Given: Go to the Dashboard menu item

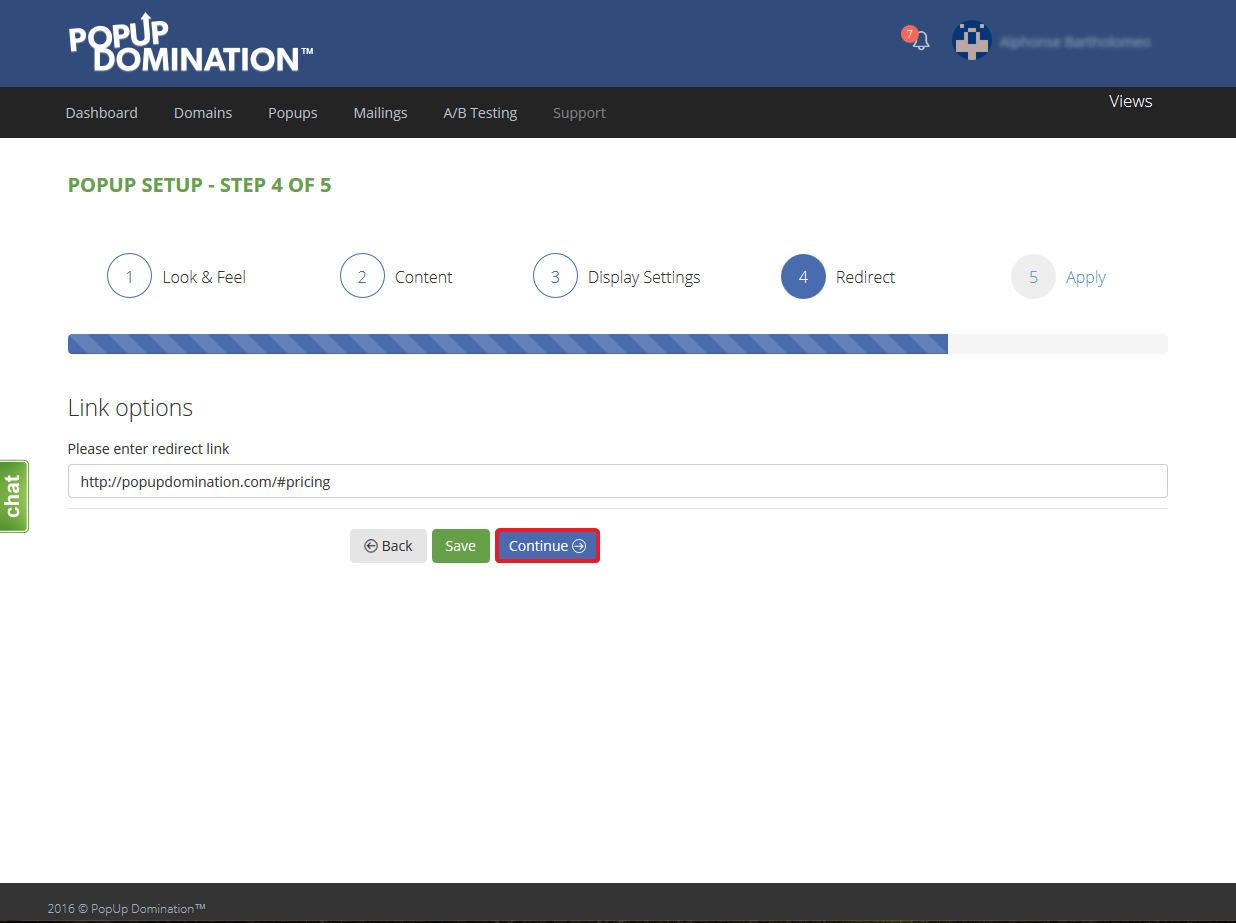Looking at the screenshot, I should pyautogui.click(x=102, y=113).
